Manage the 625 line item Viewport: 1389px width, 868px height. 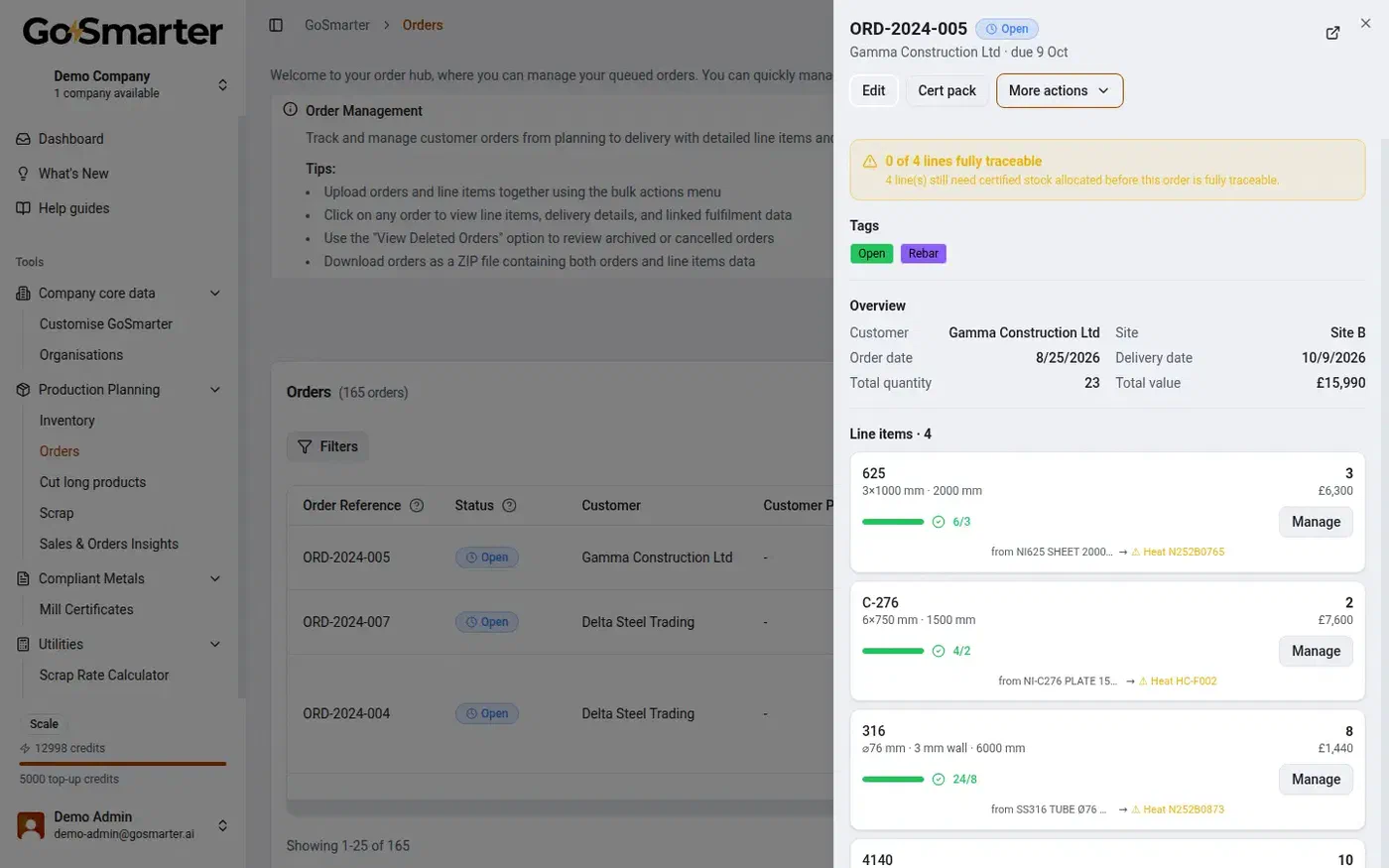(x=1316, y=522)
